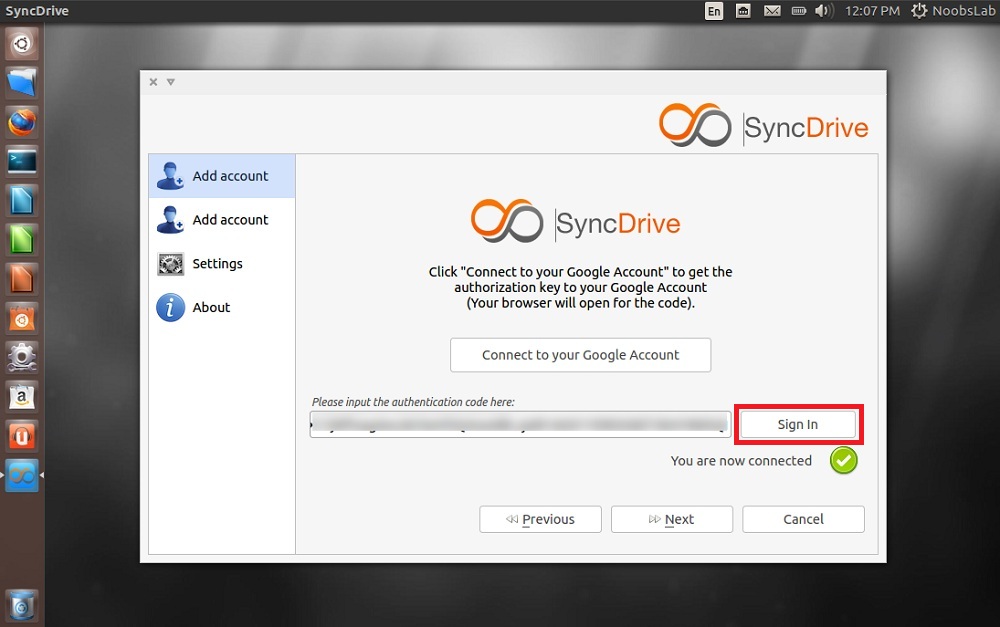The width and height of the screenshot is (1000, 627).
Task: Proceed with the Next button
Action: coord(672,519)
